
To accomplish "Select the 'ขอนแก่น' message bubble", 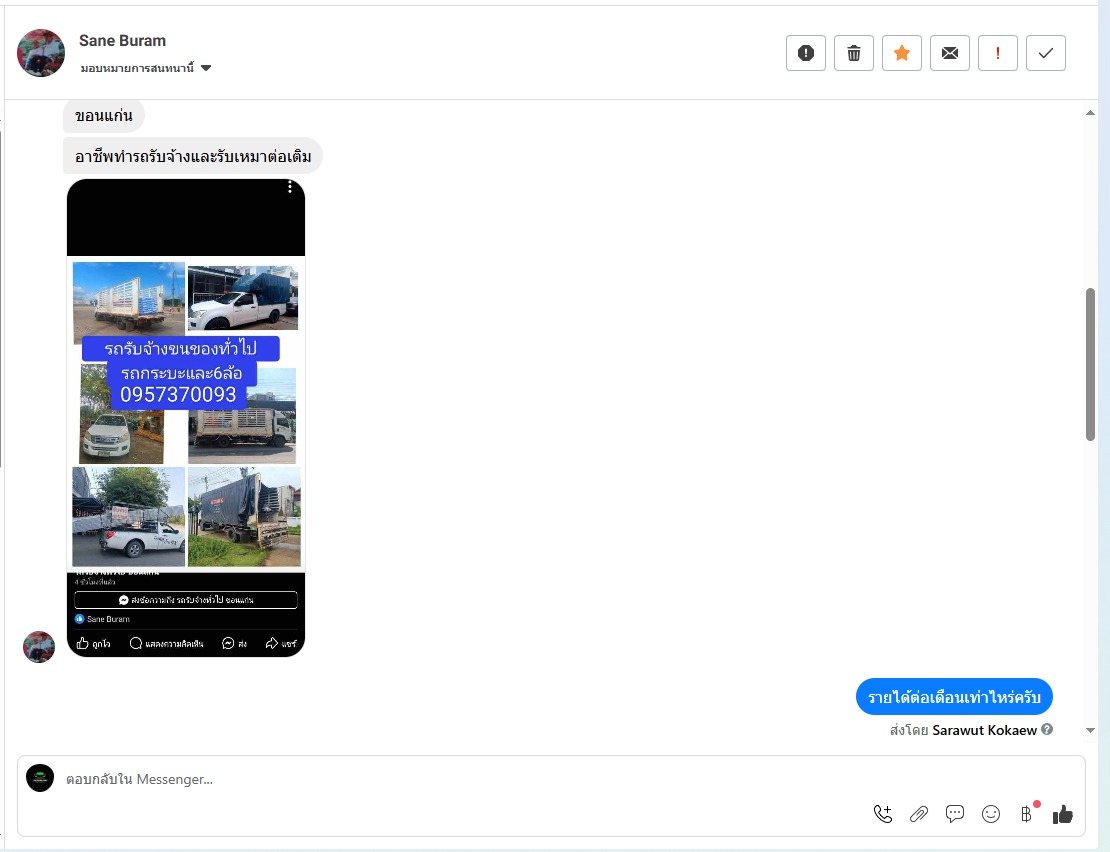I will coord(103,116).
